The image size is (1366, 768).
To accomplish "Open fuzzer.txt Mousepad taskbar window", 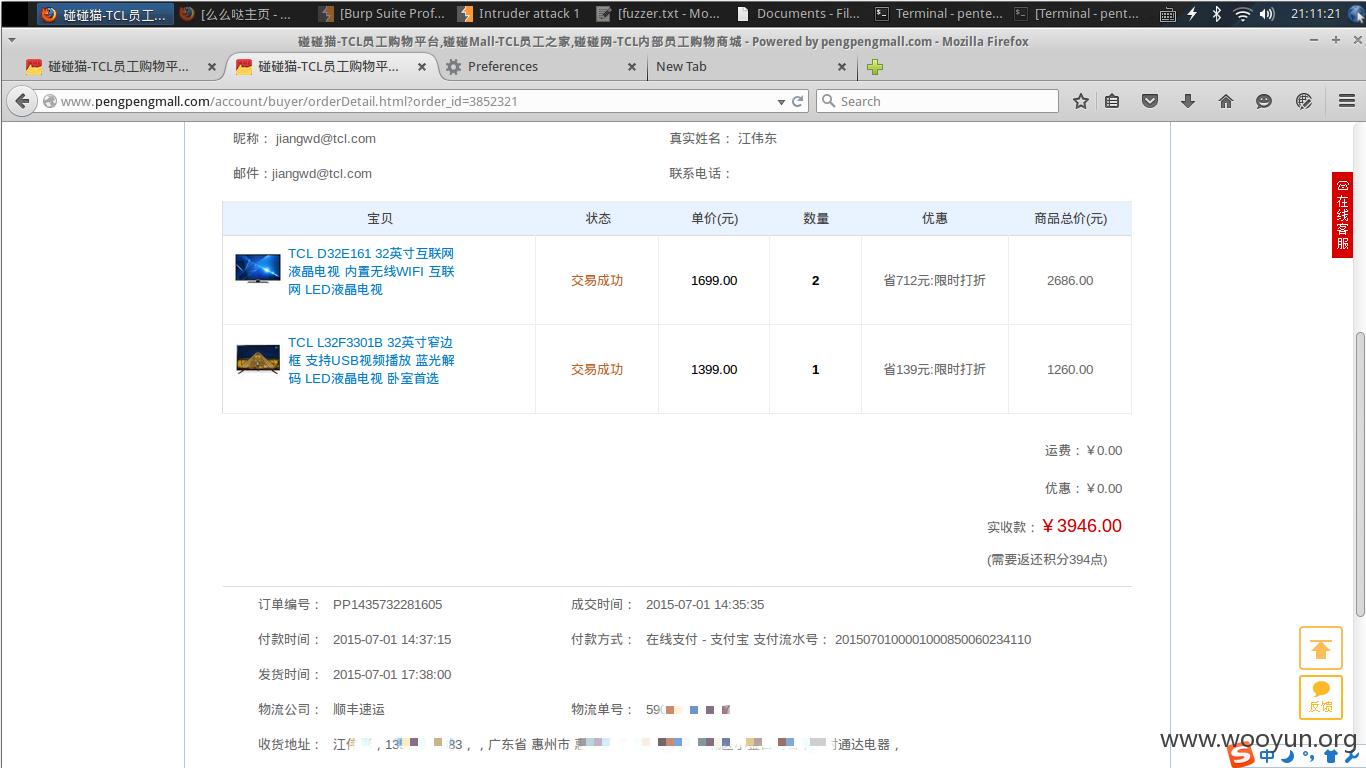I will click(x=658, y=14).
